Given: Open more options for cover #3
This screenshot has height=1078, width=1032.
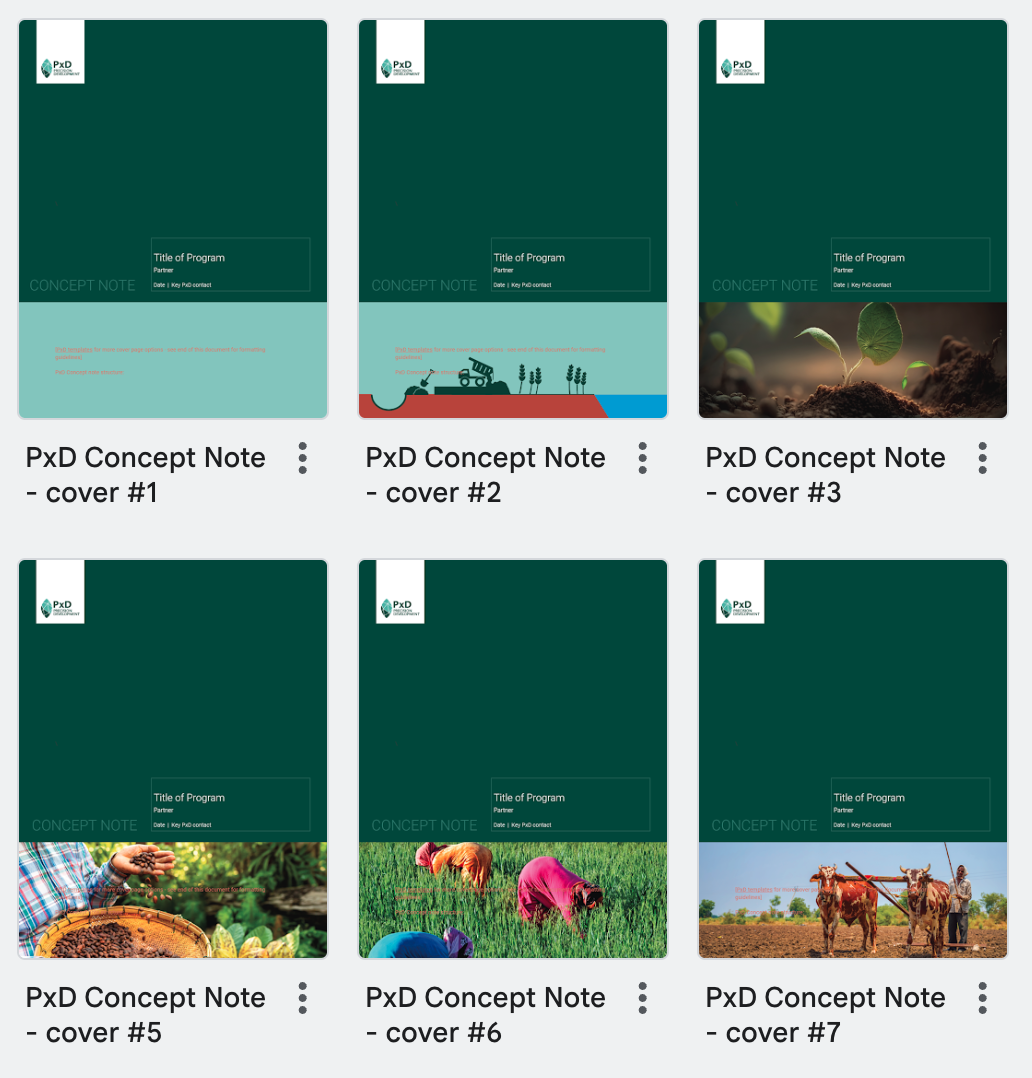Looking at the screenshot, I should tap(982, 458).
